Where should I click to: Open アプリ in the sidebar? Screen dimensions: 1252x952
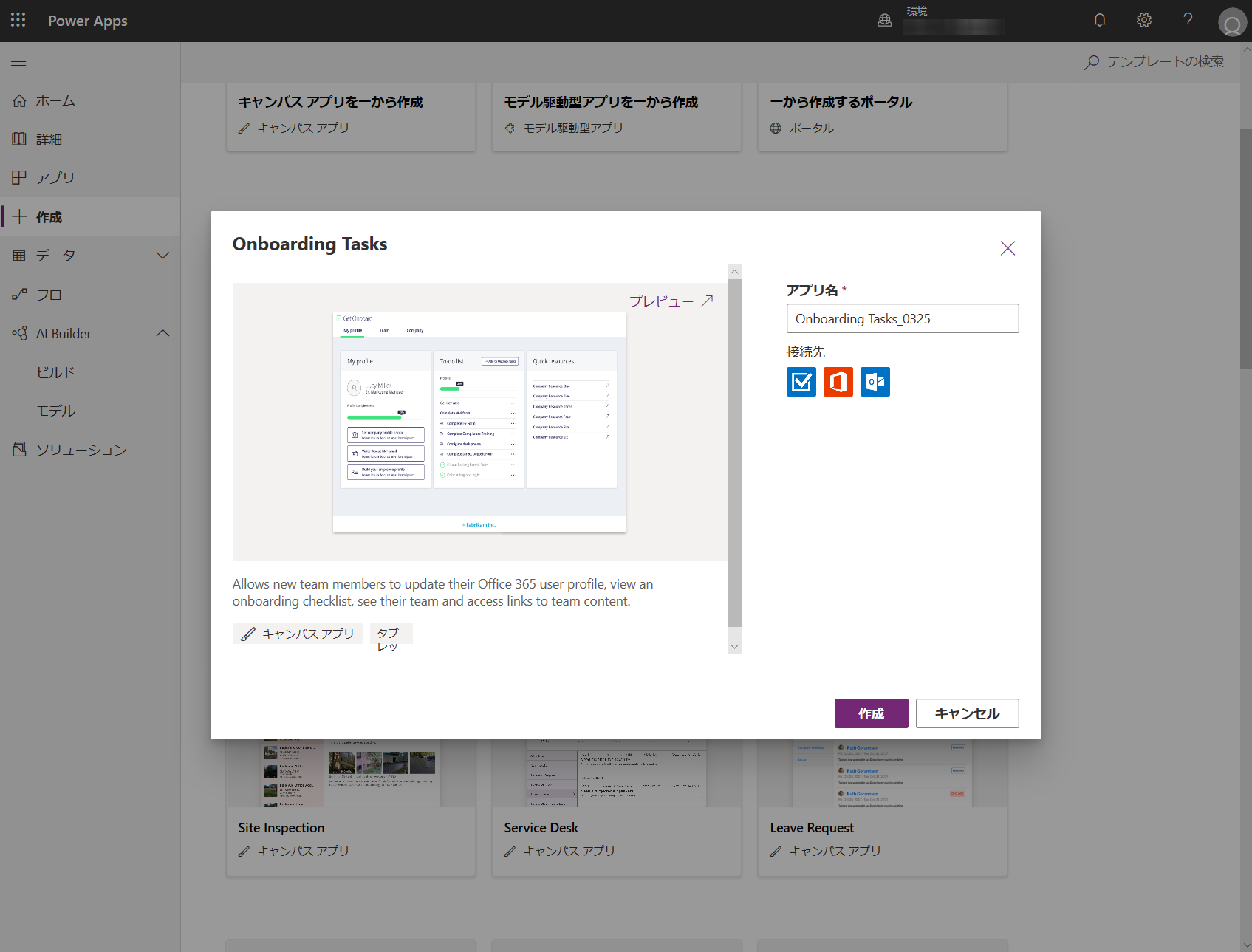(90, 178)
